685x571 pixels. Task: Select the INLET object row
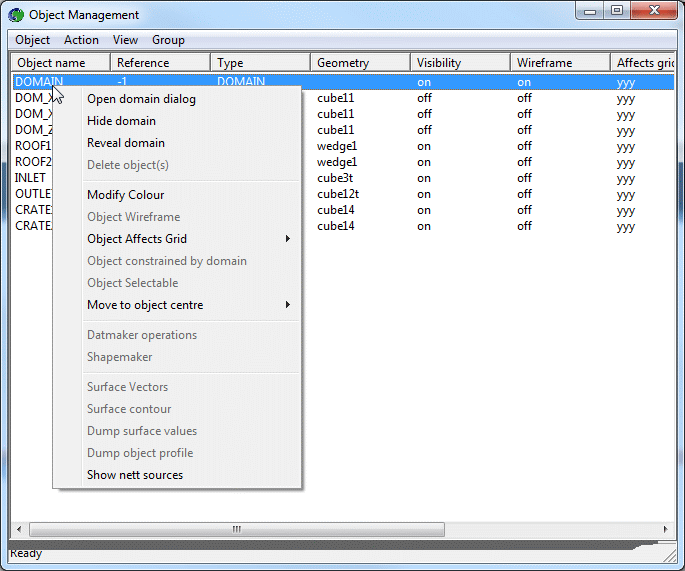(30, 178)
